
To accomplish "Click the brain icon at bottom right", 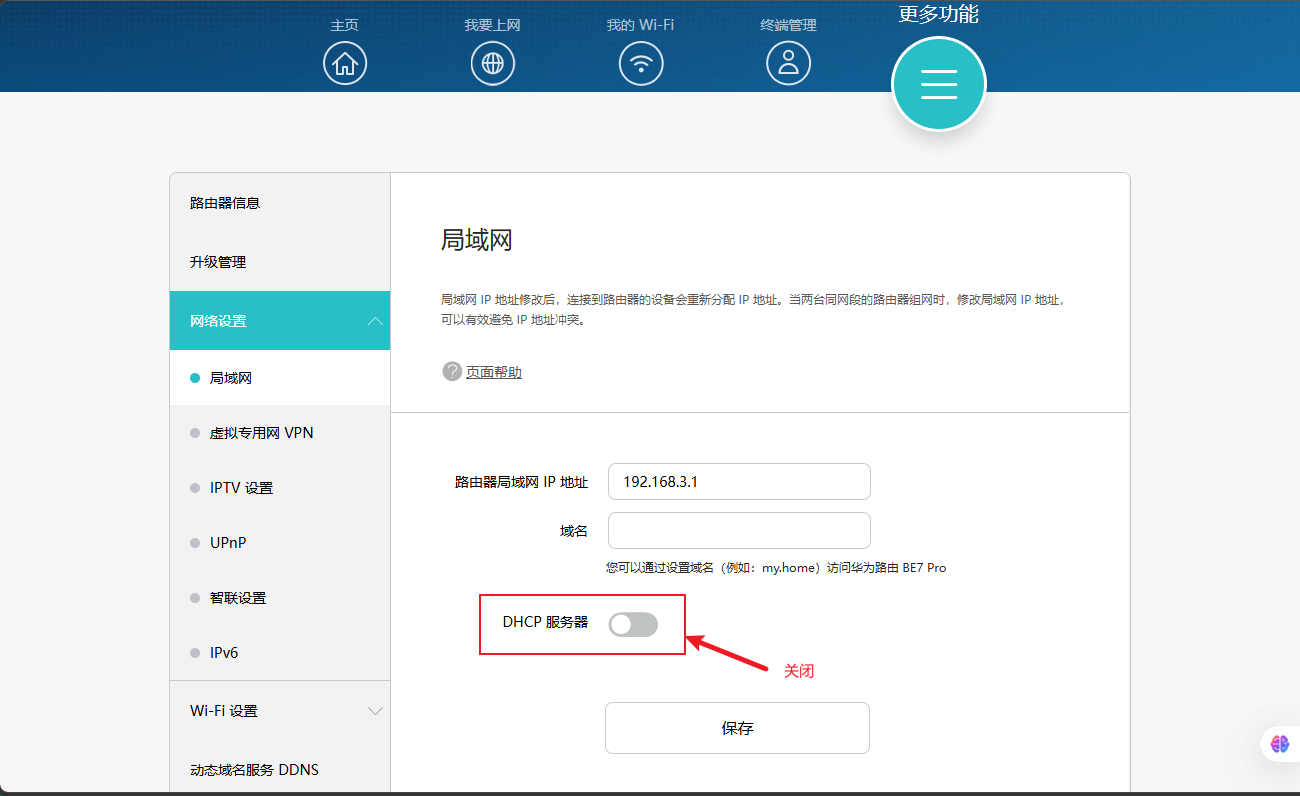I will [1281, 744].
